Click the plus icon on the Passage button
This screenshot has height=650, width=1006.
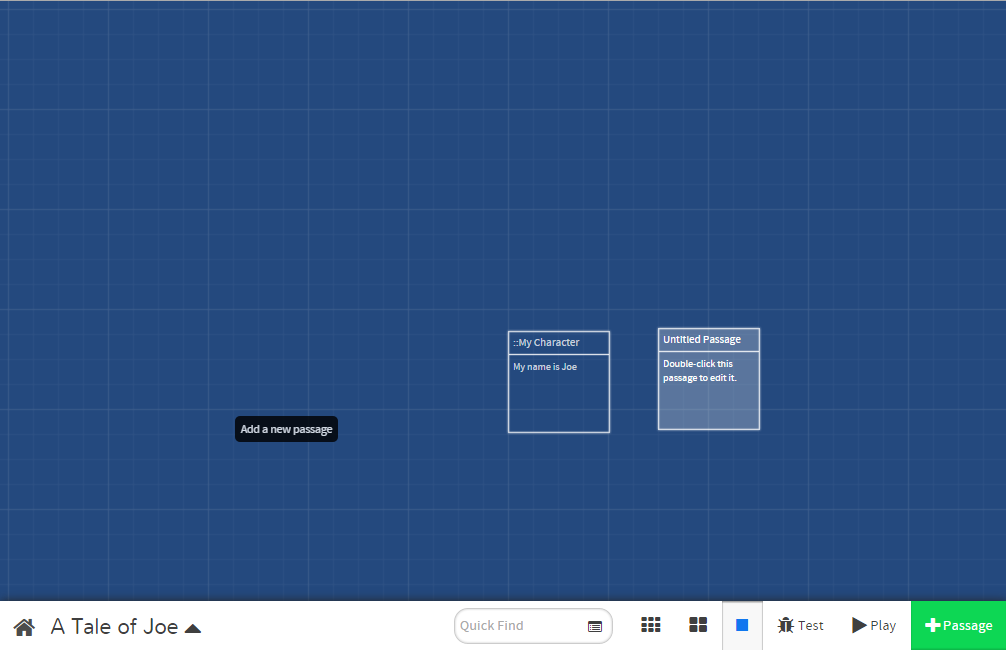(932, 626)
